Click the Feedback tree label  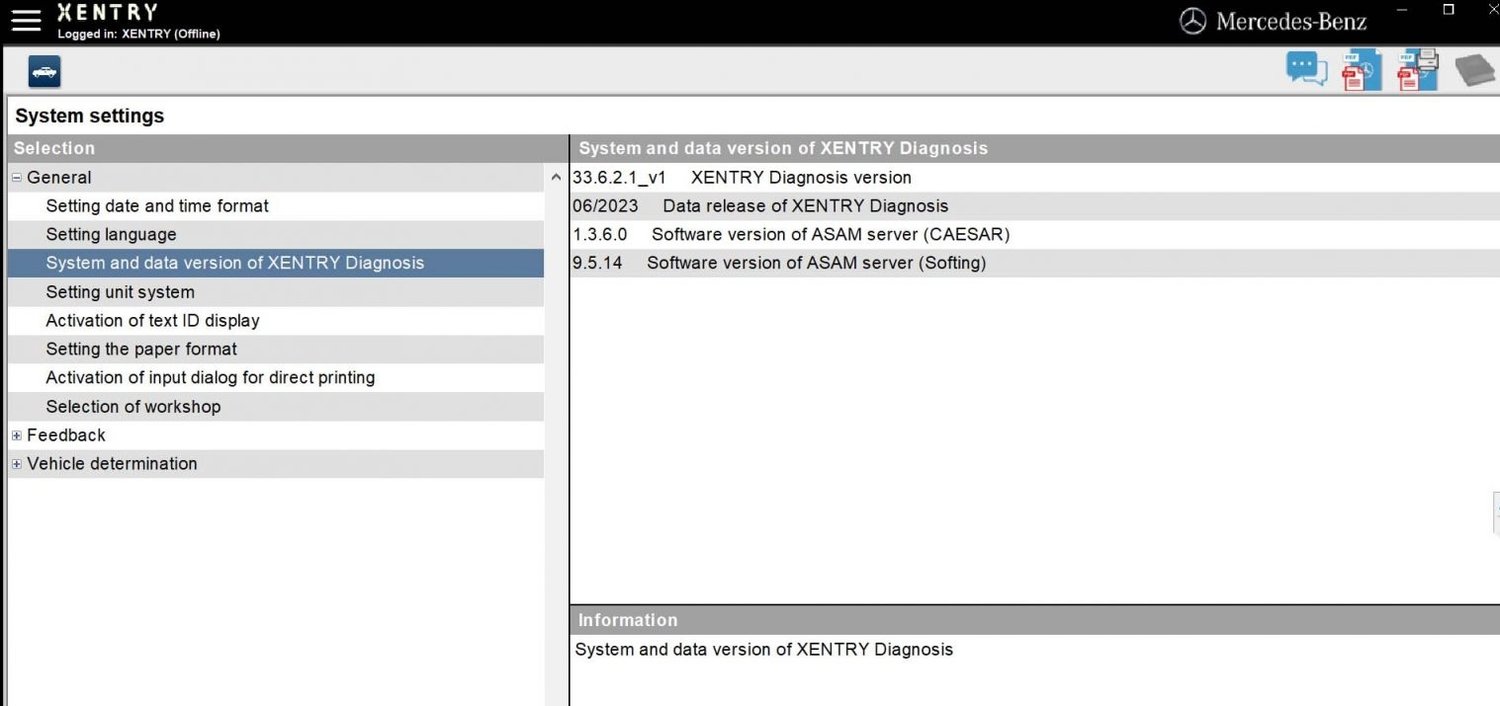click(66, 435)
